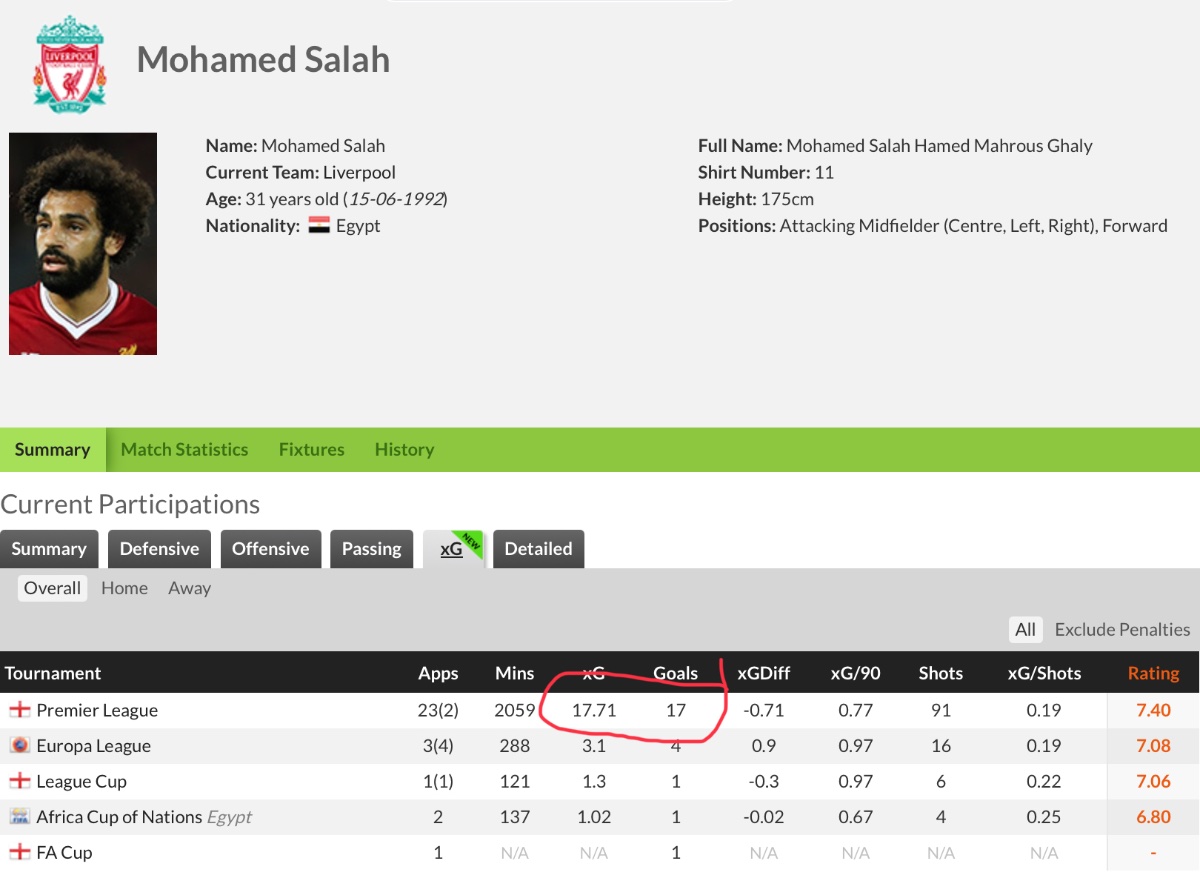This screenshot has height=878, width=1200.
Task: Switch to the Away filter
Action: tap(190, 588)
